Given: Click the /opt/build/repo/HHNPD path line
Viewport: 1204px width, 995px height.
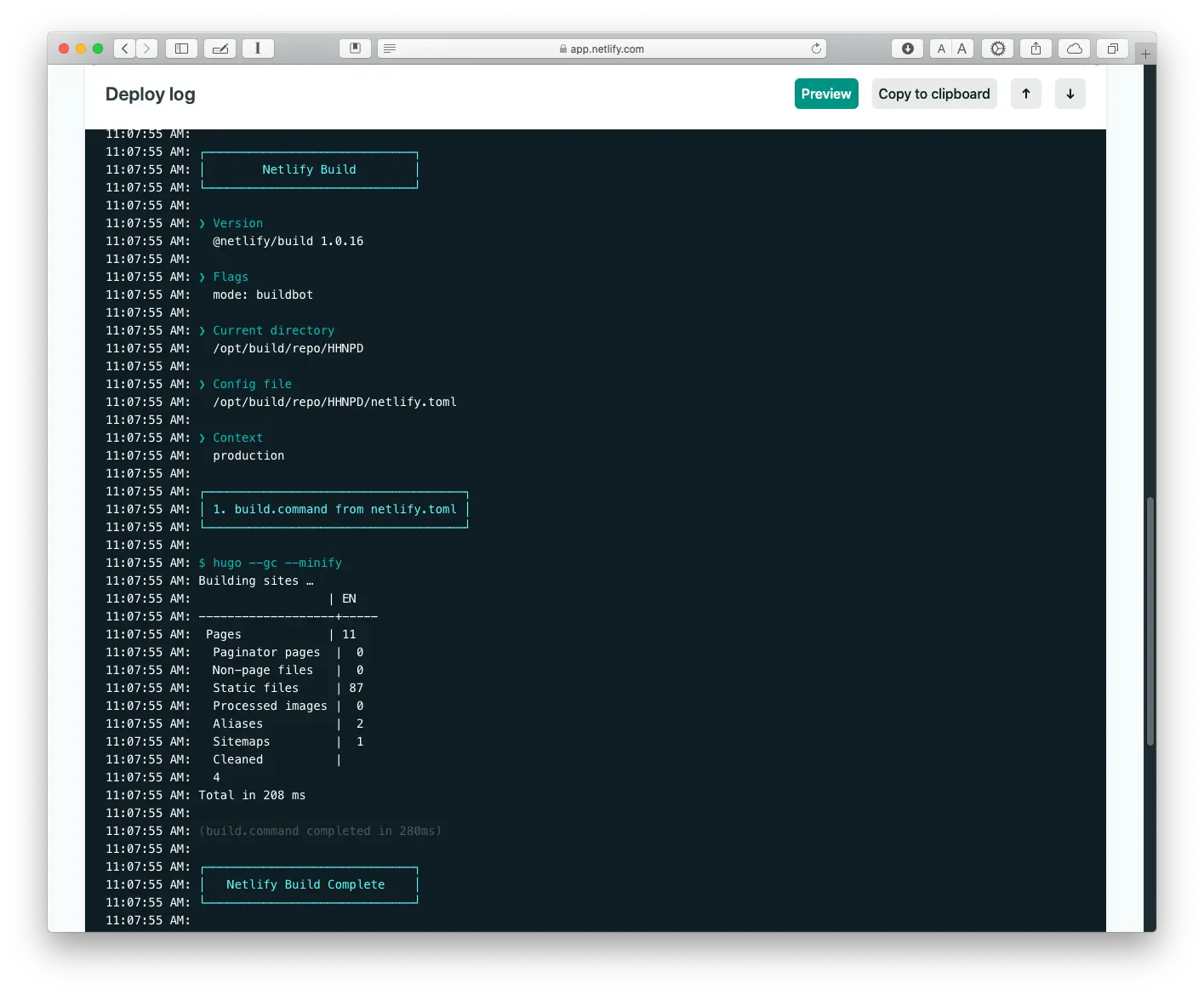Looking at the screenshot, I should pos(288,348).
